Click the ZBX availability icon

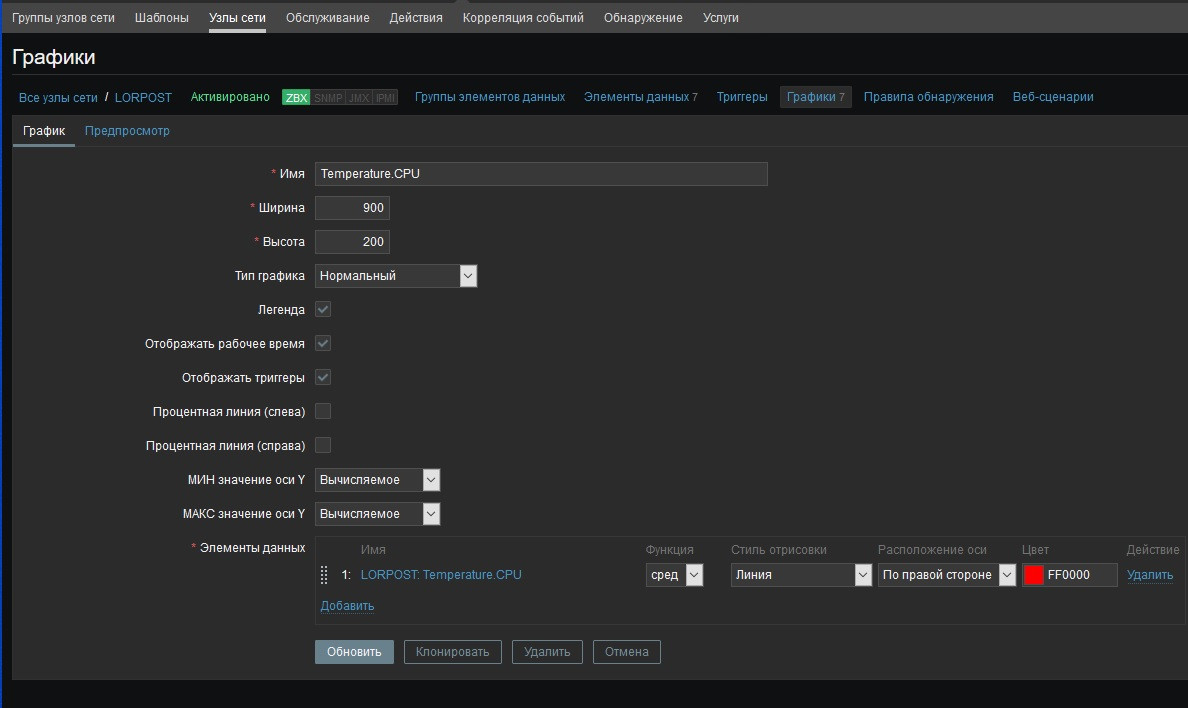coord(296,97)
